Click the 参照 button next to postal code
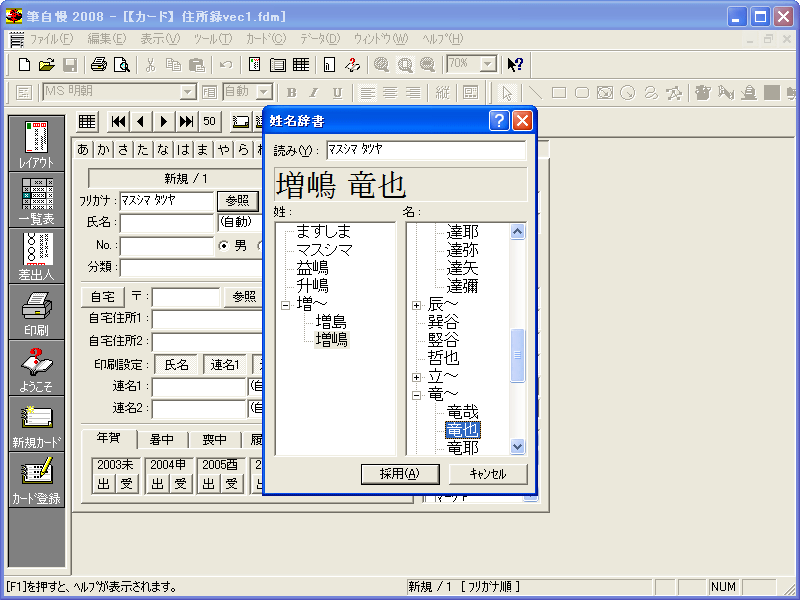Screen dimensions: 800x600 click(x=244, y=296)
